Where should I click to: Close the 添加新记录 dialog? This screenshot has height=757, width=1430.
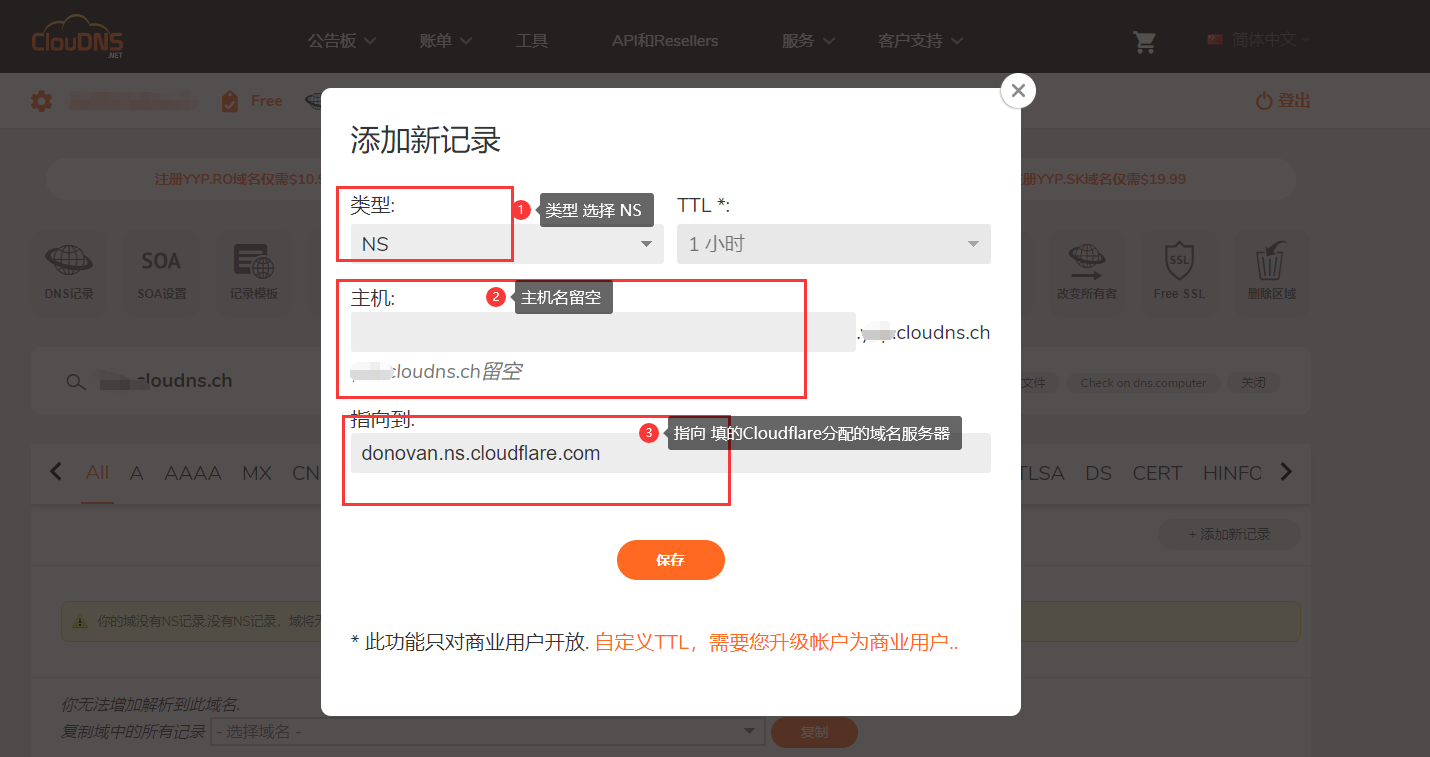(1018, 91)
